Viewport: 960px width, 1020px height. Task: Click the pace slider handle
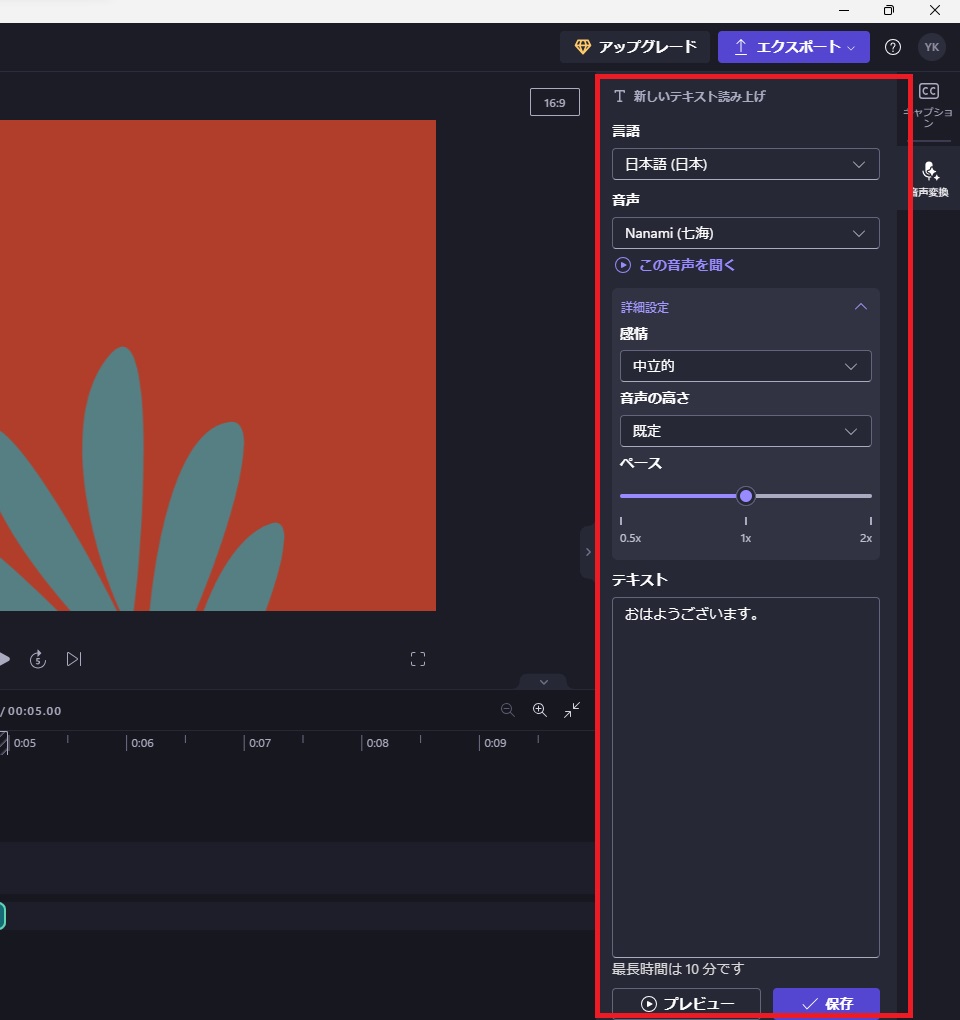click(746, 496)
